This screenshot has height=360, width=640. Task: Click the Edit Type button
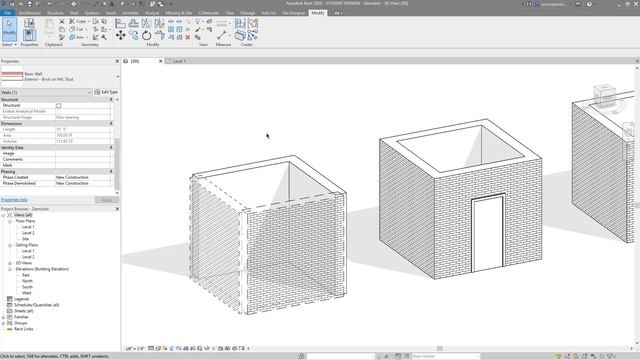(x=106, y=92)
